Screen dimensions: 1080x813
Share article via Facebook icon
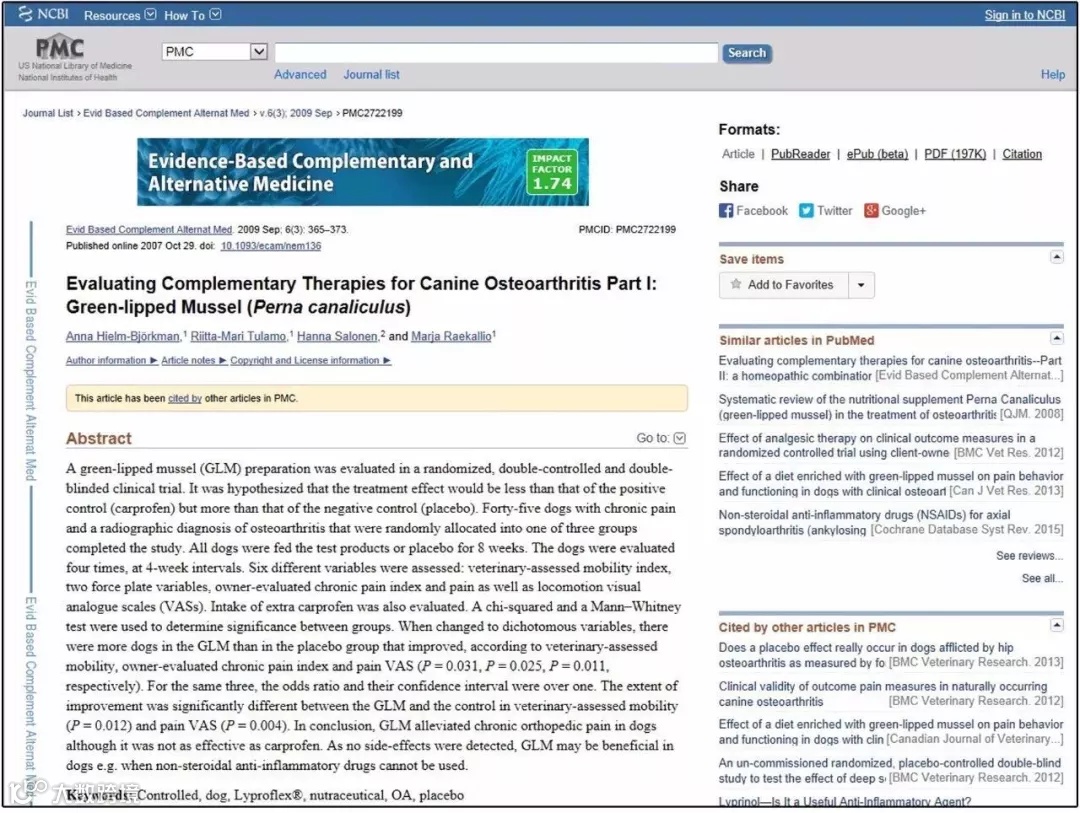[x=725, y=211]
